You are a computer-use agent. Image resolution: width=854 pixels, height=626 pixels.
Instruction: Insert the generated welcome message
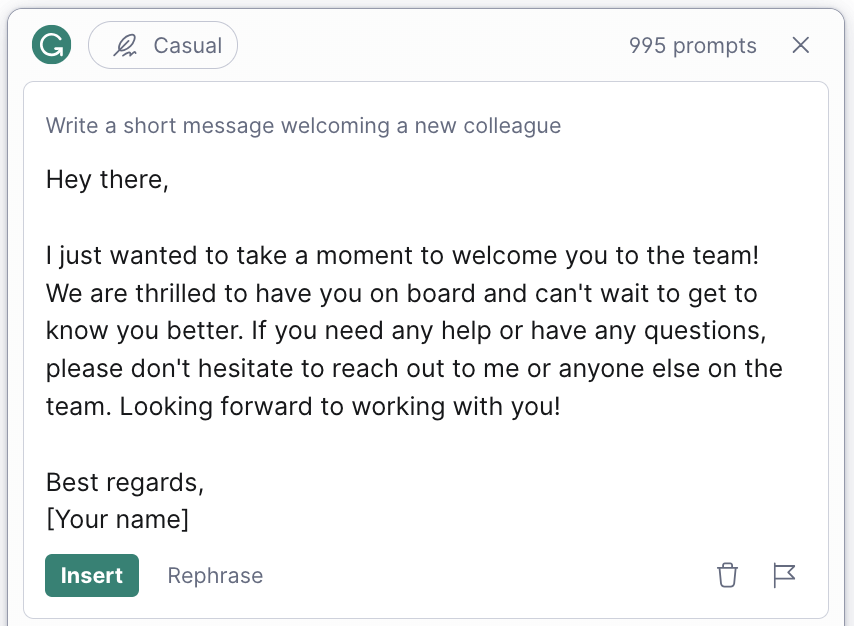[92, 576]
